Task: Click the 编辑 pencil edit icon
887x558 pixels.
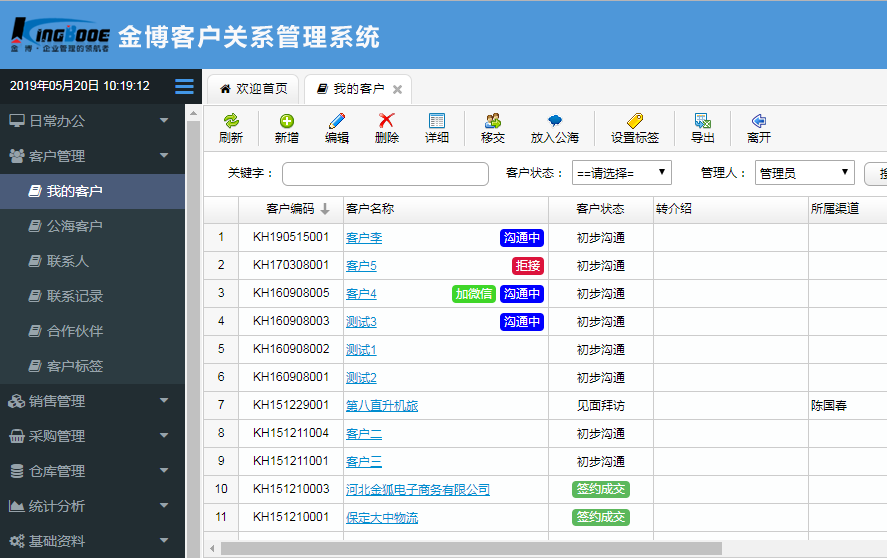Action: click(x=337, y=121)
